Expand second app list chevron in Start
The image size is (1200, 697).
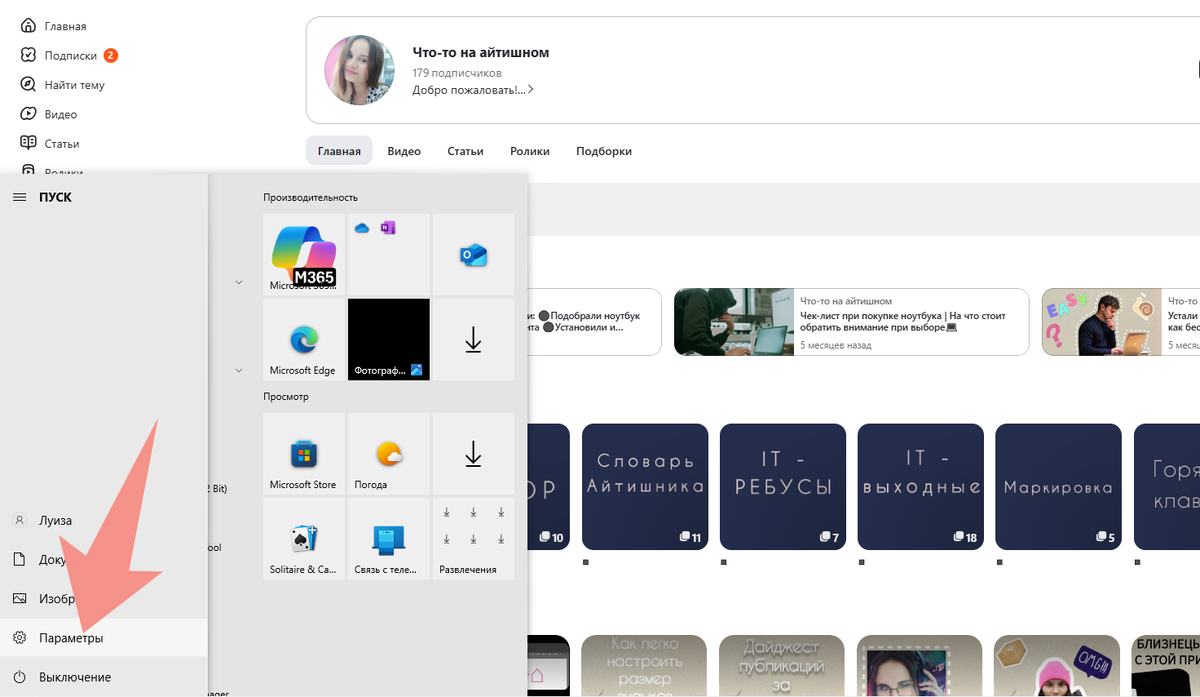click(238, 370)
